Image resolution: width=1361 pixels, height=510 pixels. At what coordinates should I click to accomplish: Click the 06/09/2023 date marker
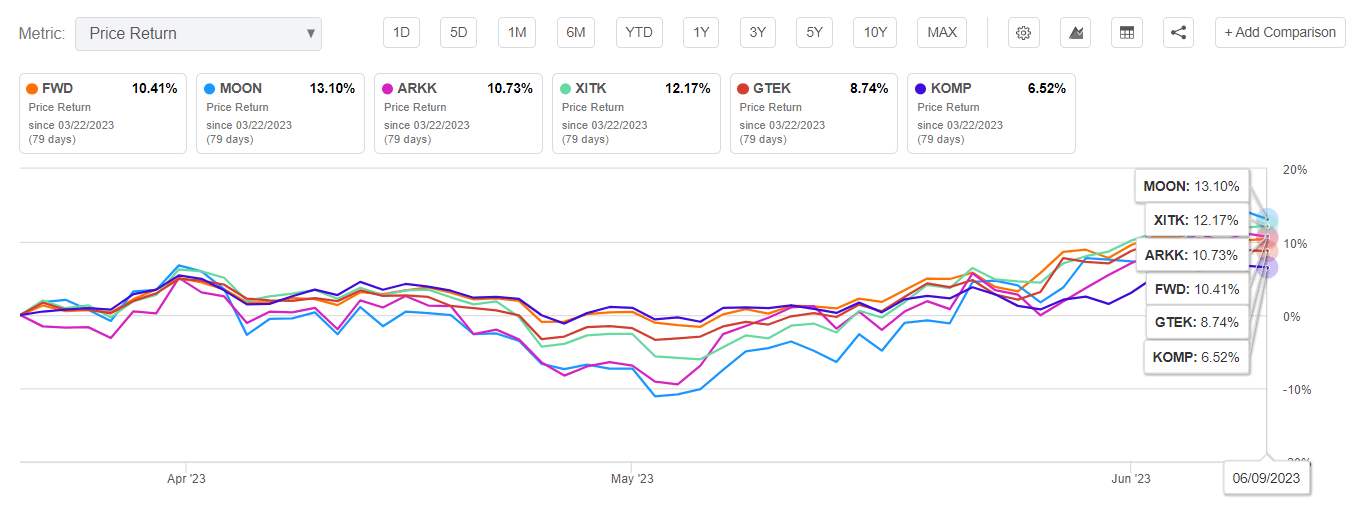coord(1266,478)
